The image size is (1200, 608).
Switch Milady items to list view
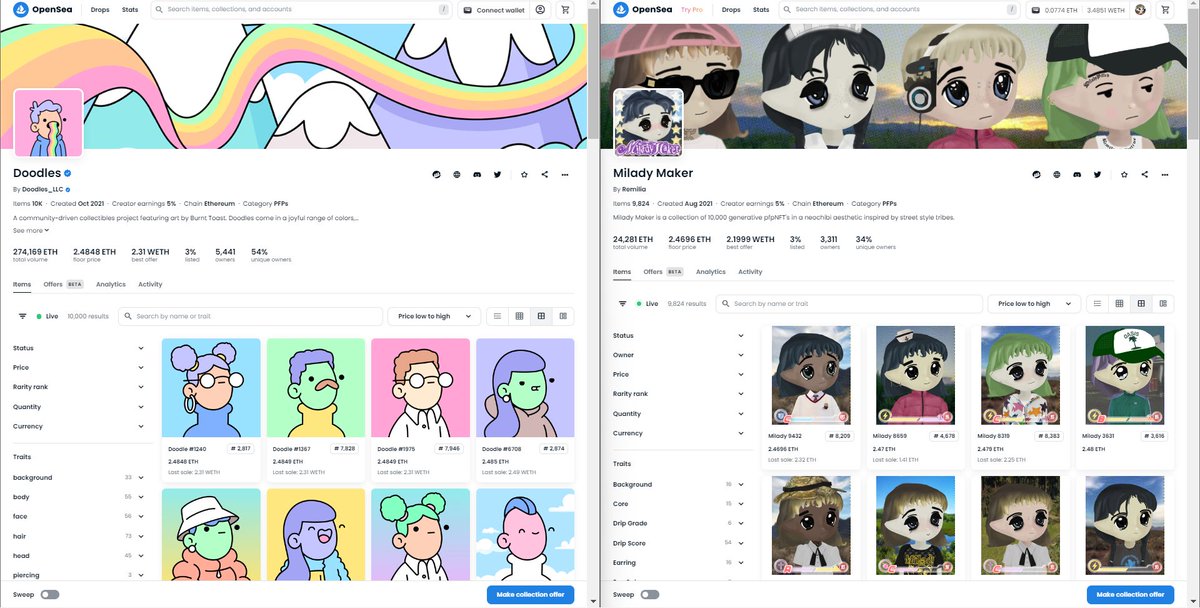[x=1097, y=303]
